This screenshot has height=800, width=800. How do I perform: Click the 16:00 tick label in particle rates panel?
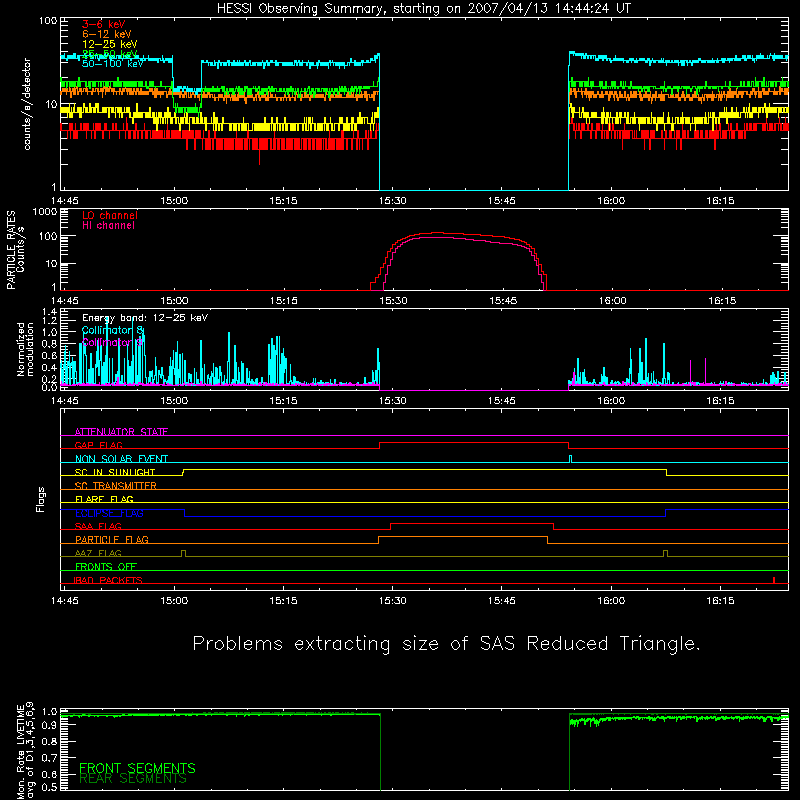[x=612, y=301]
